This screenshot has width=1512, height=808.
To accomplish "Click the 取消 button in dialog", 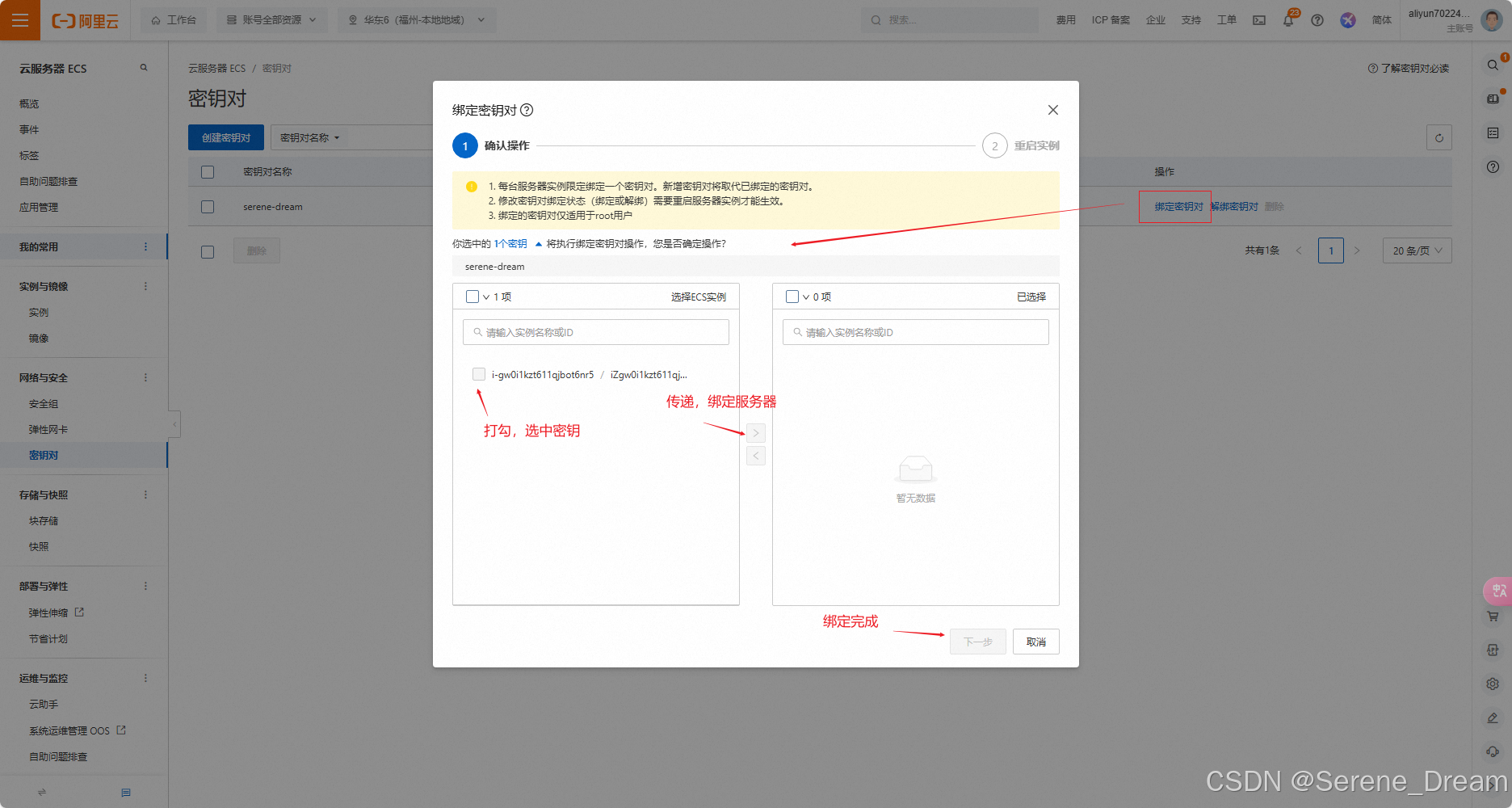I will [x=1036, y=642].
